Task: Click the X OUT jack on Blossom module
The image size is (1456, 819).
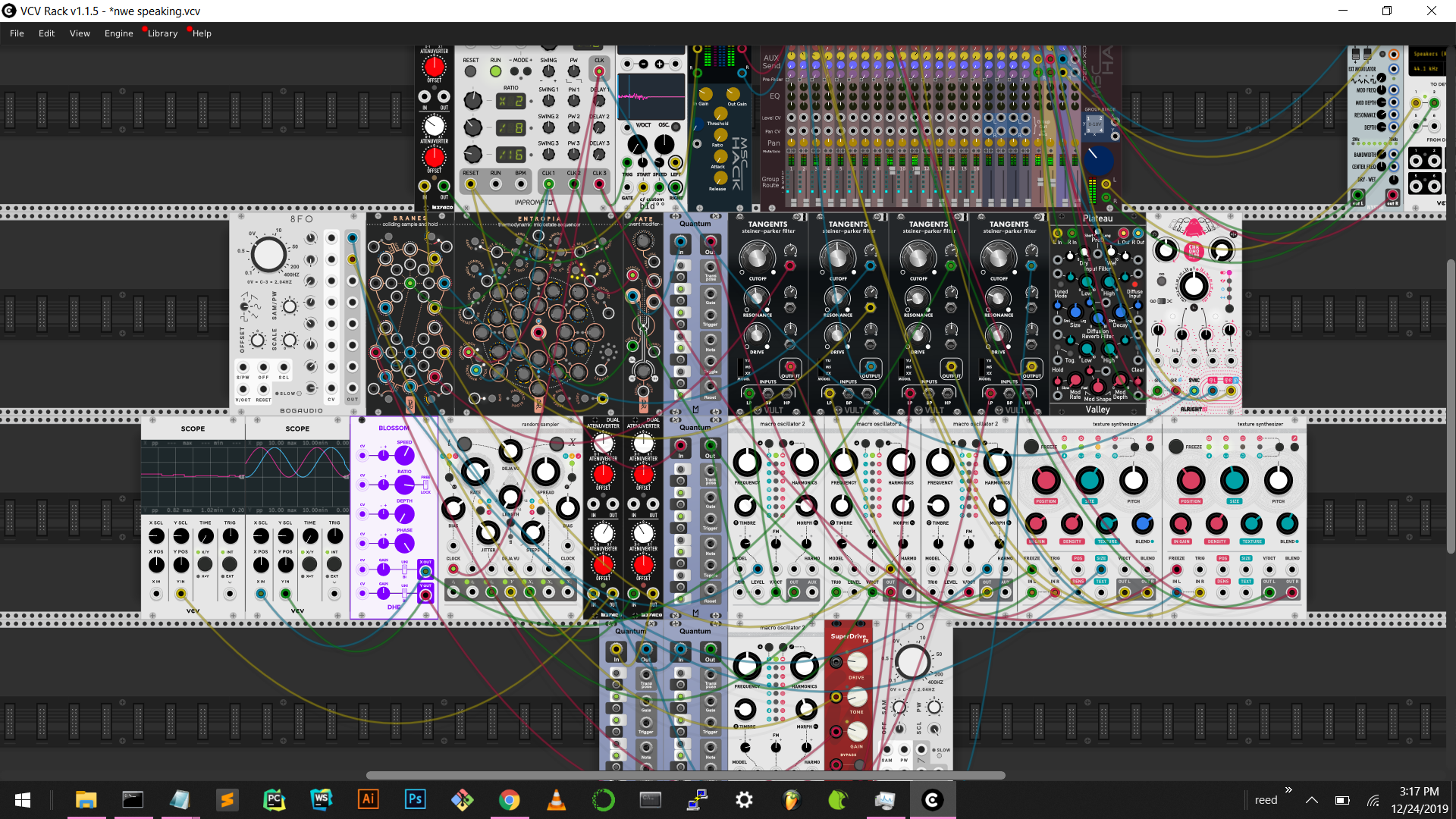Action: coord(425,572)
